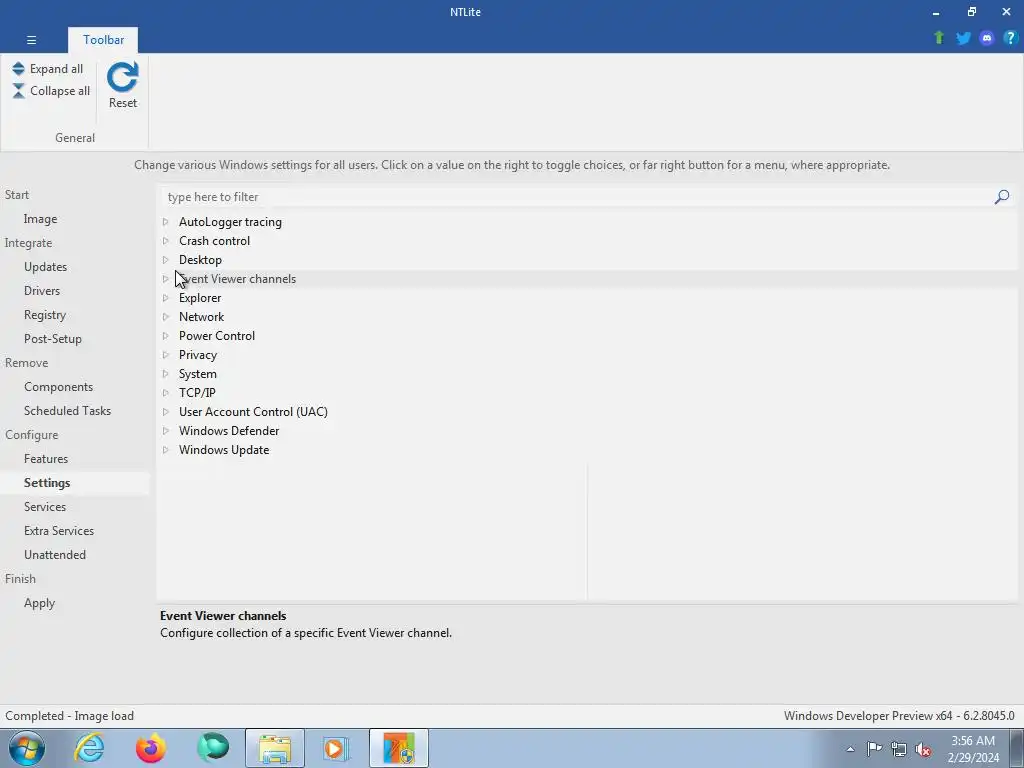Image resolution: width=1024 pixels, height=768 pixels.
Task: Click the Collapse all label
Action: click(60, 91)
